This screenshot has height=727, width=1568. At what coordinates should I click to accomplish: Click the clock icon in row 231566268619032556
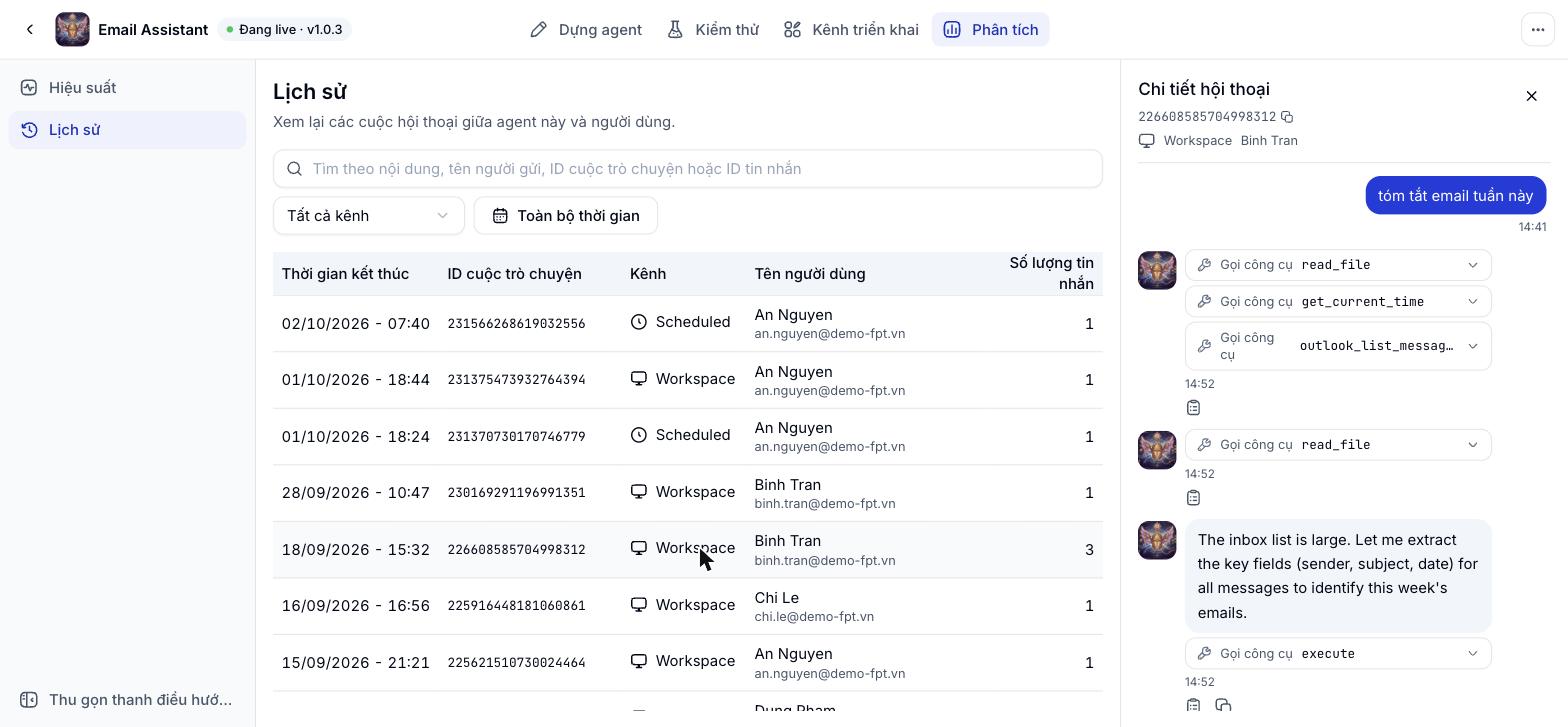(639, 322)
